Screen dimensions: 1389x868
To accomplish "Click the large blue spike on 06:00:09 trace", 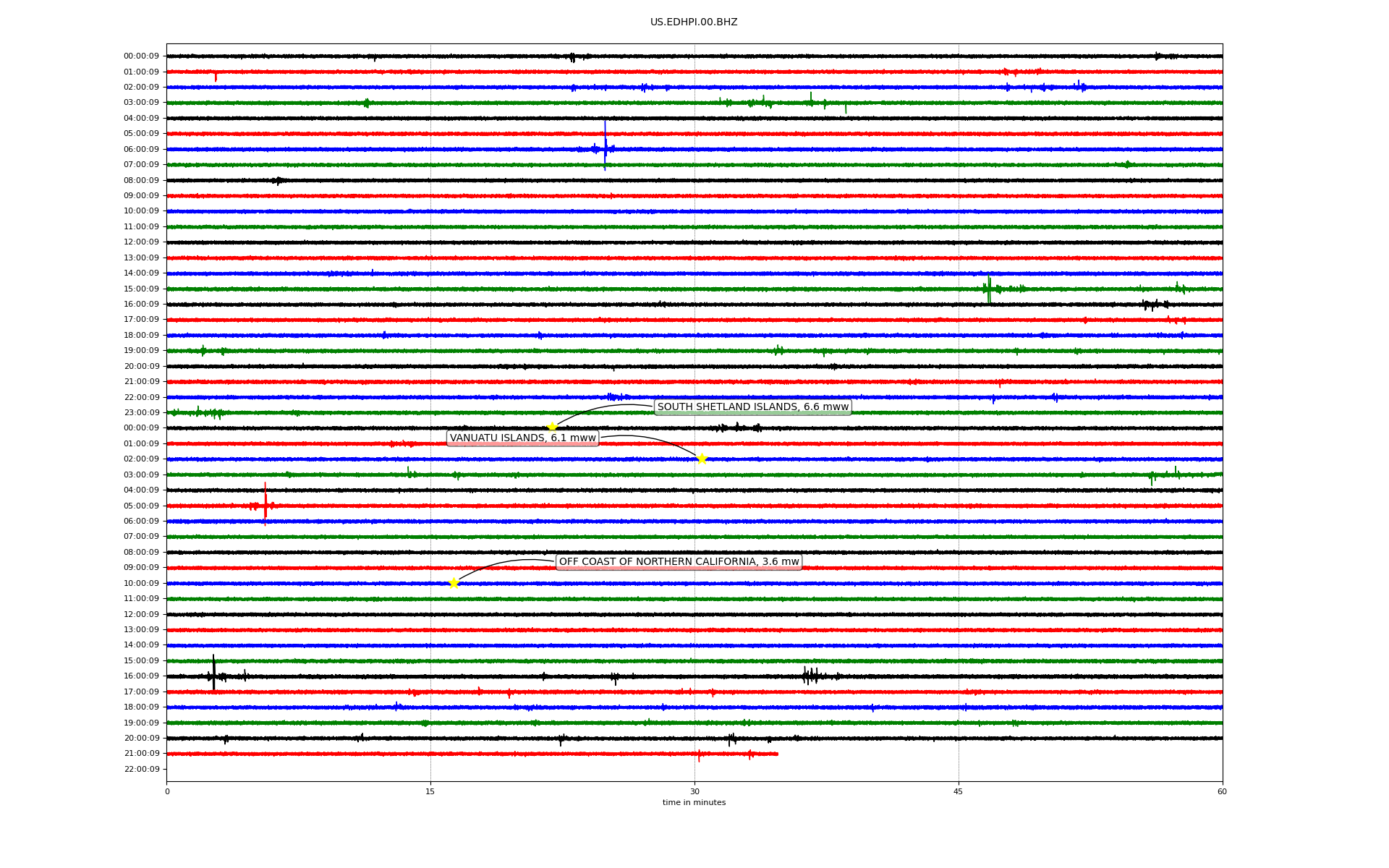I will coord(605,145).
